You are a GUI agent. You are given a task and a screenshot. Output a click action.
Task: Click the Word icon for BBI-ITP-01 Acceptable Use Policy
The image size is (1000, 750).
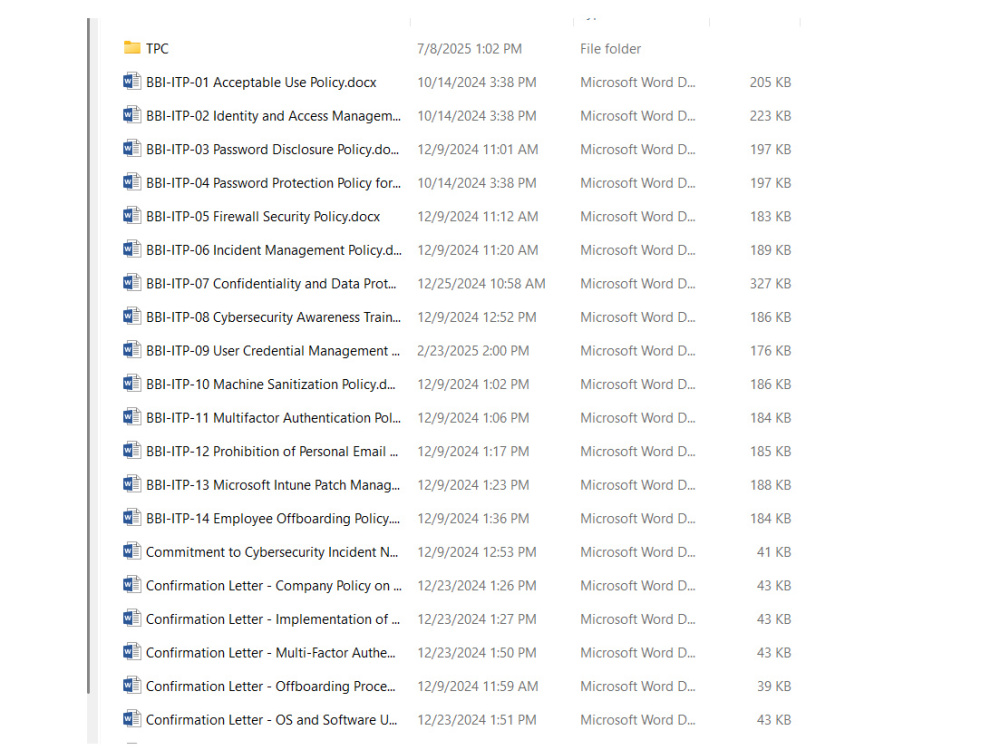click(x=132, y=82)
